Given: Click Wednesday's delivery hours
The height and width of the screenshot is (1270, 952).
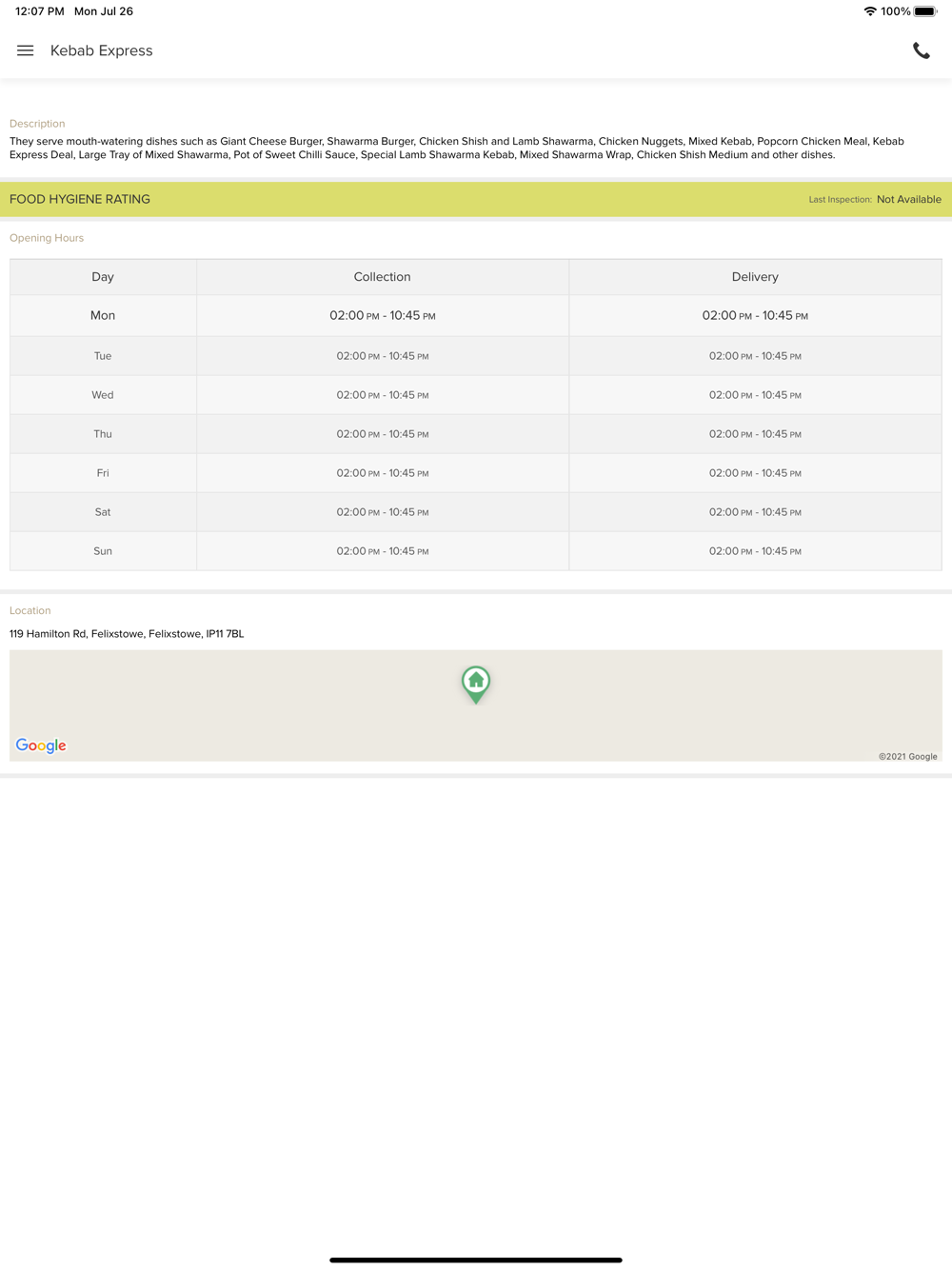Looking at the screenshot, I should point(755,395).
